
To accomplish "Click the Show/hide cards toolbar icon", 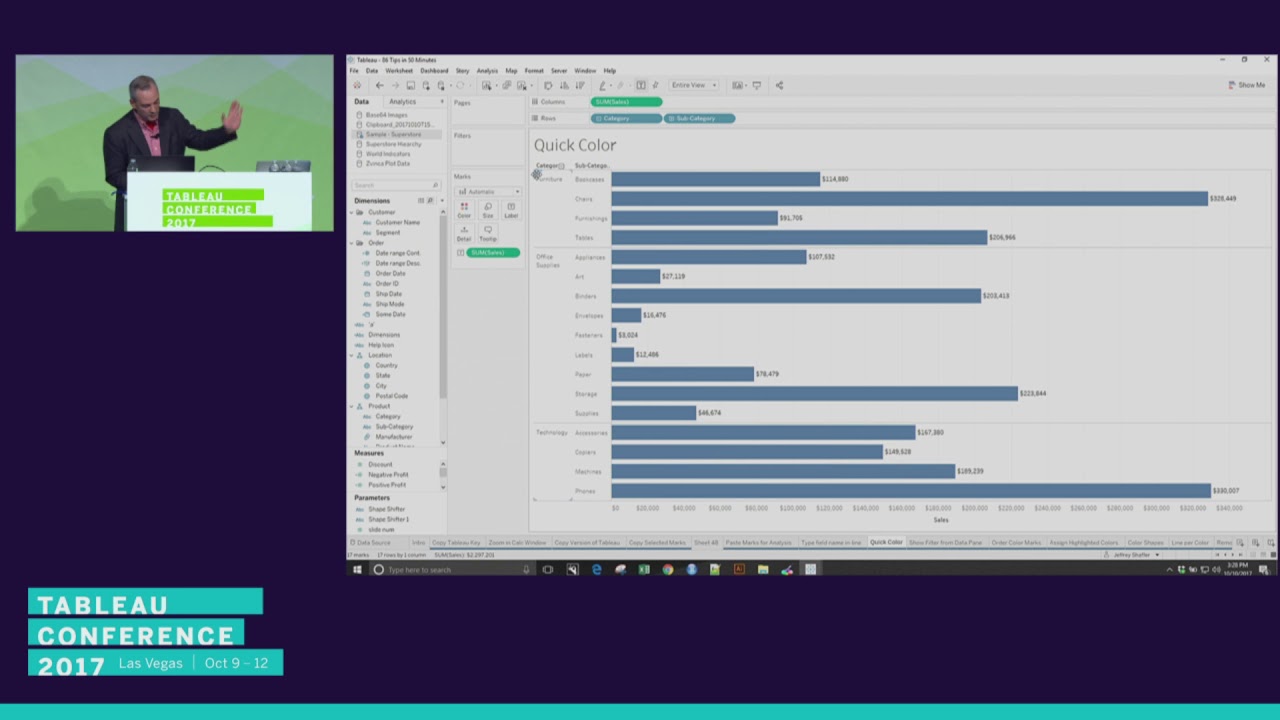I will click(738, 85).
